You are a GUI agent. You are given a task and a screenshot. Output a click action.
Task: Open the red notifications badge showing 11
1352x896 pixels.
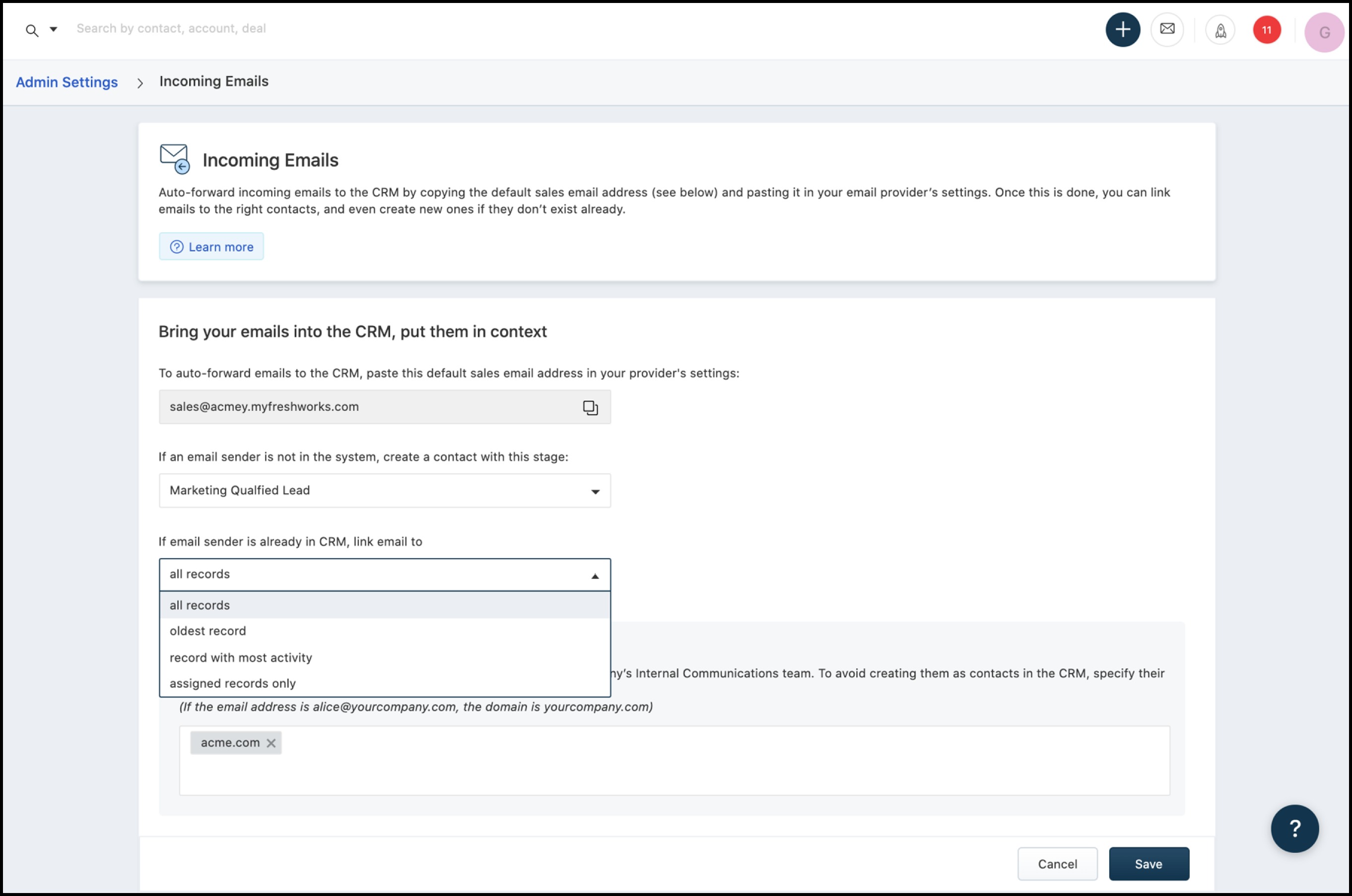(x=1266, y=30)
